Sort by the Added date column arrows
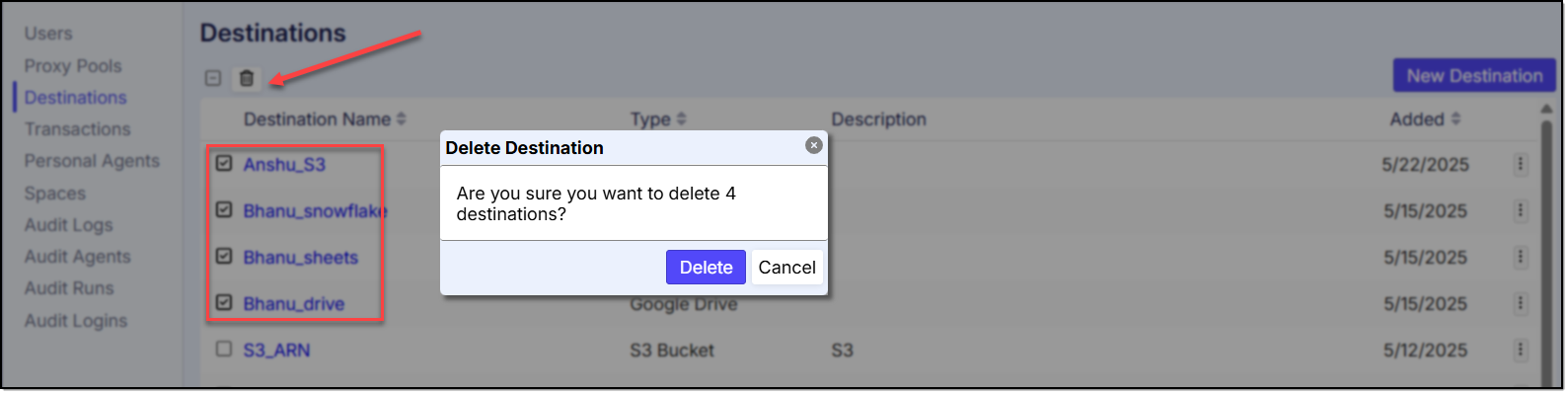This screenshot has width=1568, height=394. pyautogui.click(x=1456, y=119)
